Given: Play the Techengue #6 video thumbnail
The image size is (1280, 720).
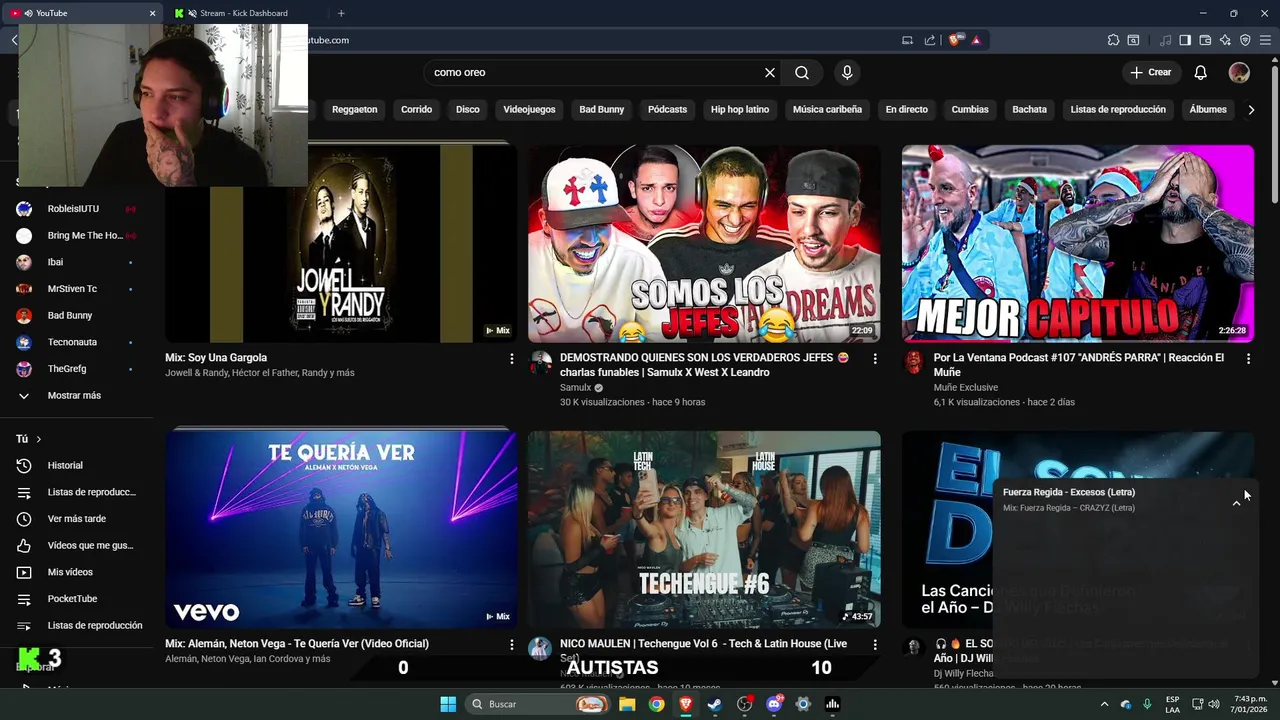Looking at the screenshot, I should tap(704, 530).
